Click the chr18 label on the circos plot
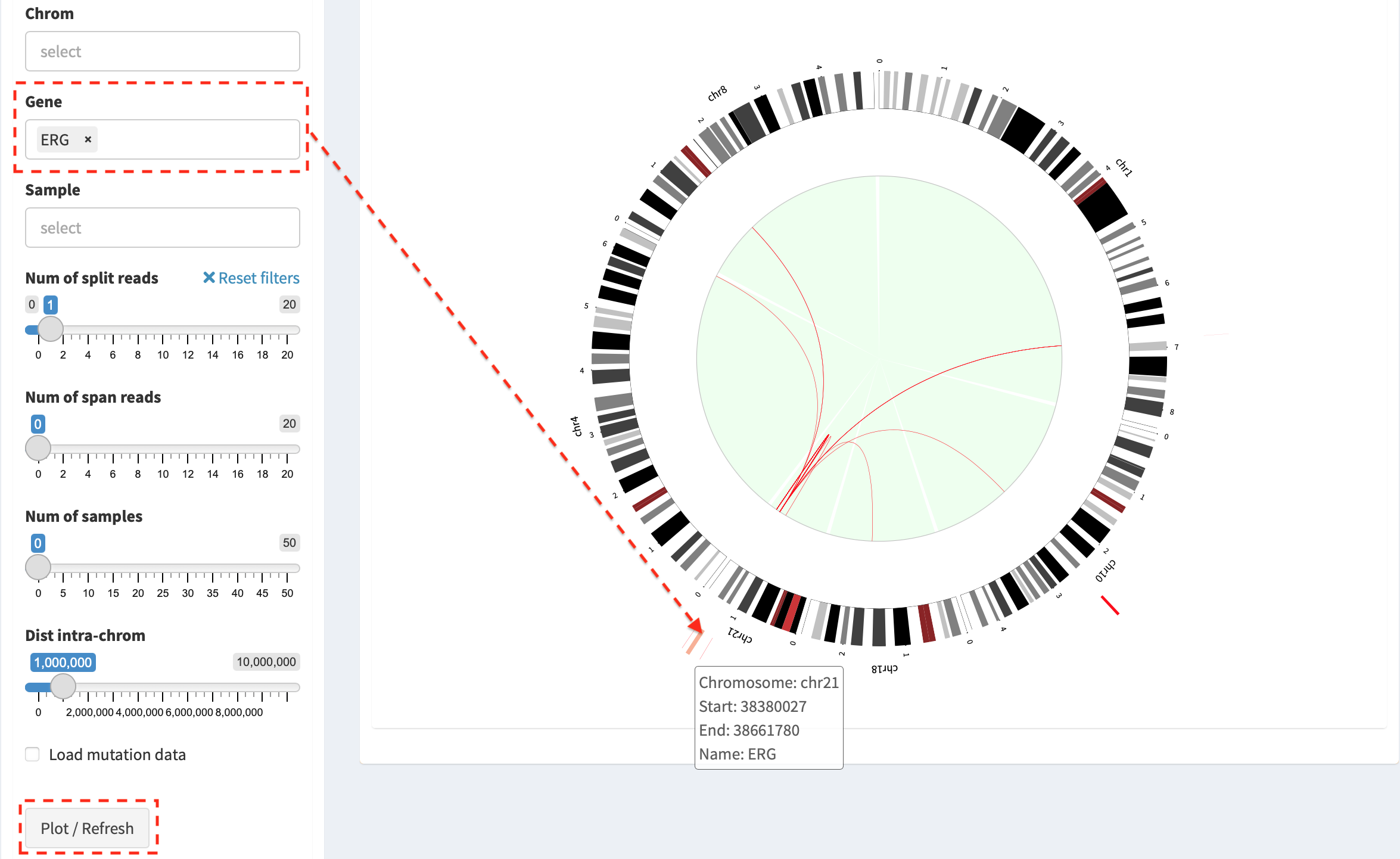Screen dimensions: 1400x859 pos(884,668)
